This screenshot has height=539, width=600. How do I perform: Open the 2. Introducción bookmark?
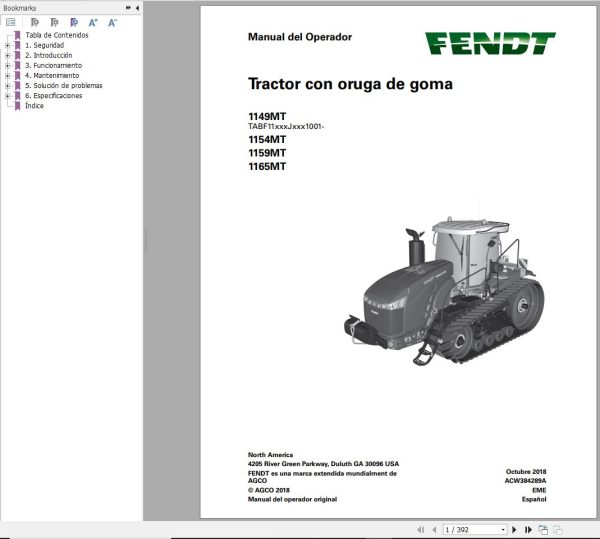coord(49,55)
